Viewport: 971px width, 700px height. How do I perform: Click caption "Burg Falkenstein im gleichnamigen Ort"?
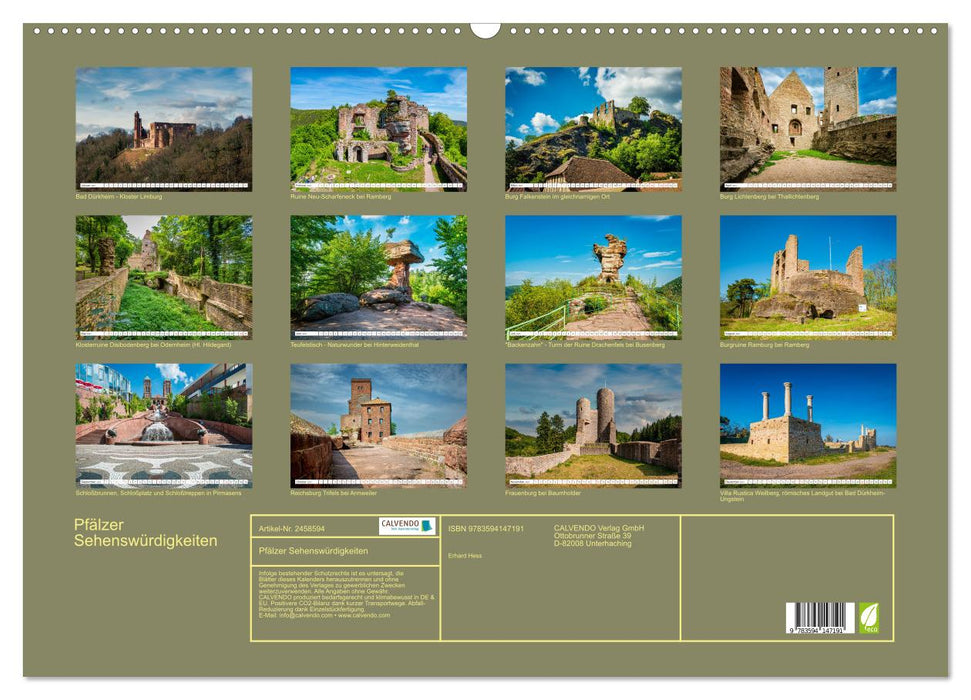tap(557, 196)
